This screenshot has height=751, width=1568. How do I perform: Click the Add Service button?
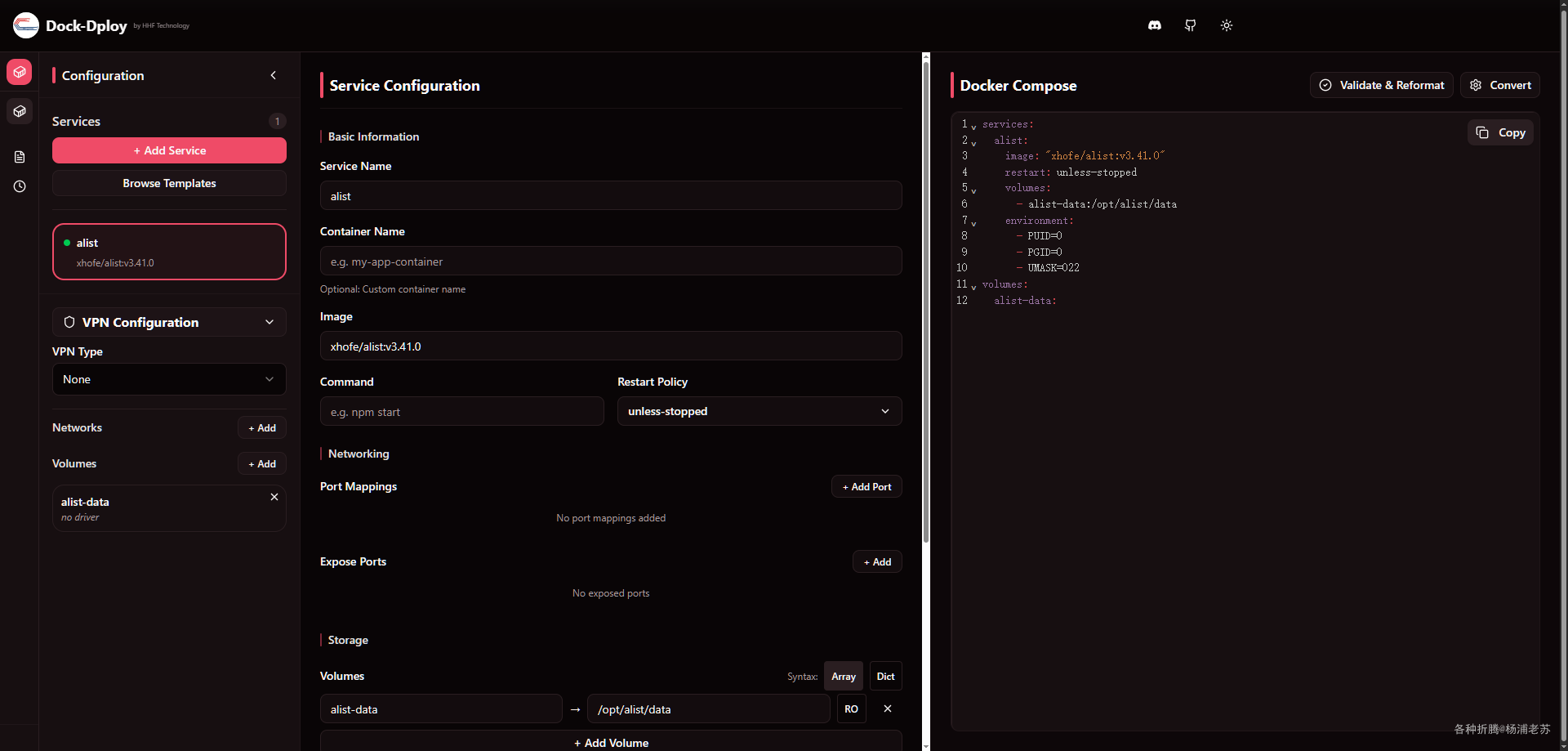(x=169, y=150)
